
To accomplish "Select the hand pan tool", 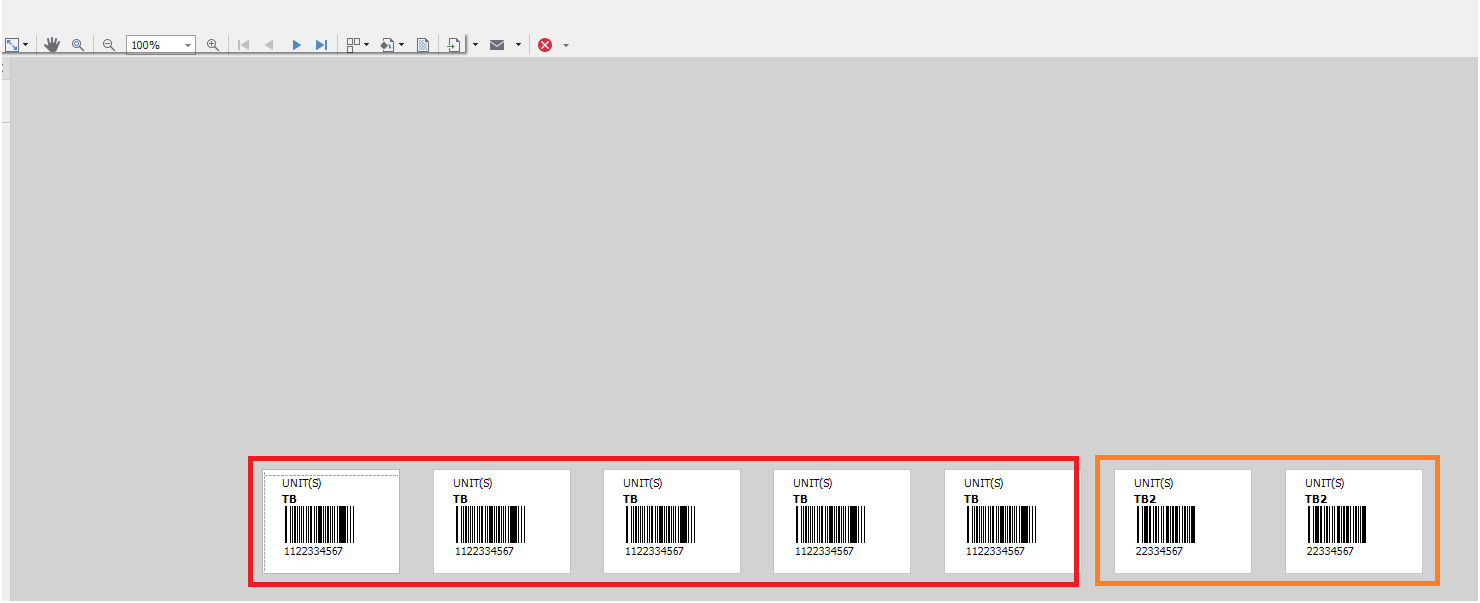I will [x=52, y=45].
